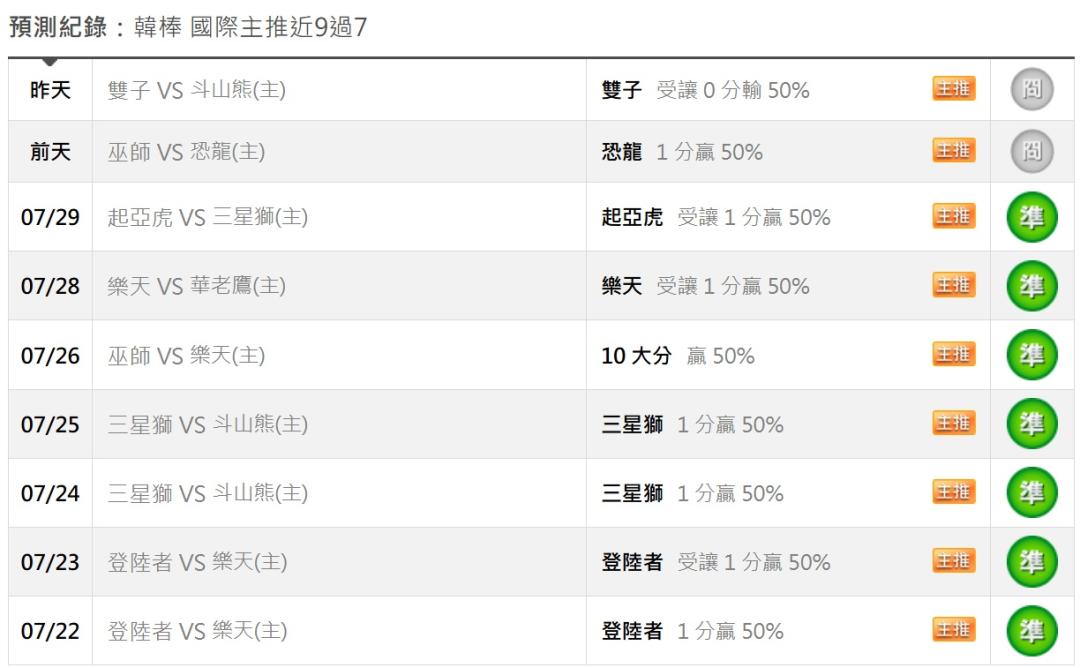Click the 登陸者 受讓 1 分贏 prediction
The image size is (1080, 668).
pyautogui.click(x=716, y=562)
